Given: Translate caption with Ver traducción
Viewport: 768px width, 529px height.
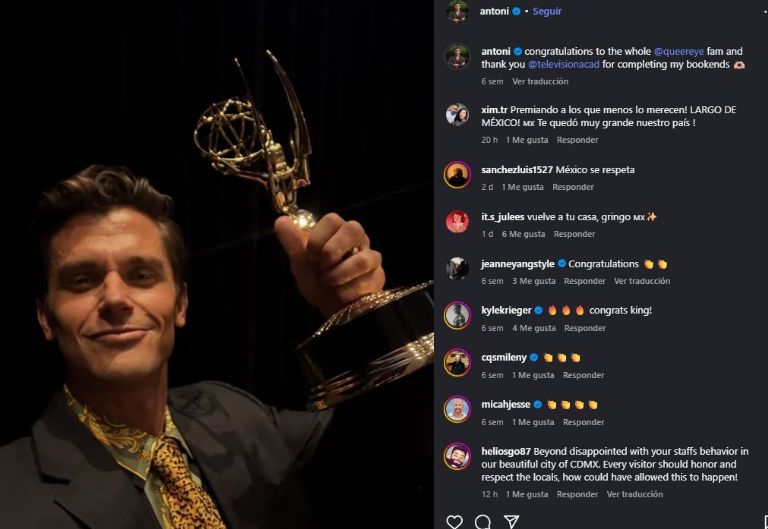Looking at the screenshot, I should pyautogui.click(x=540, y=81).
